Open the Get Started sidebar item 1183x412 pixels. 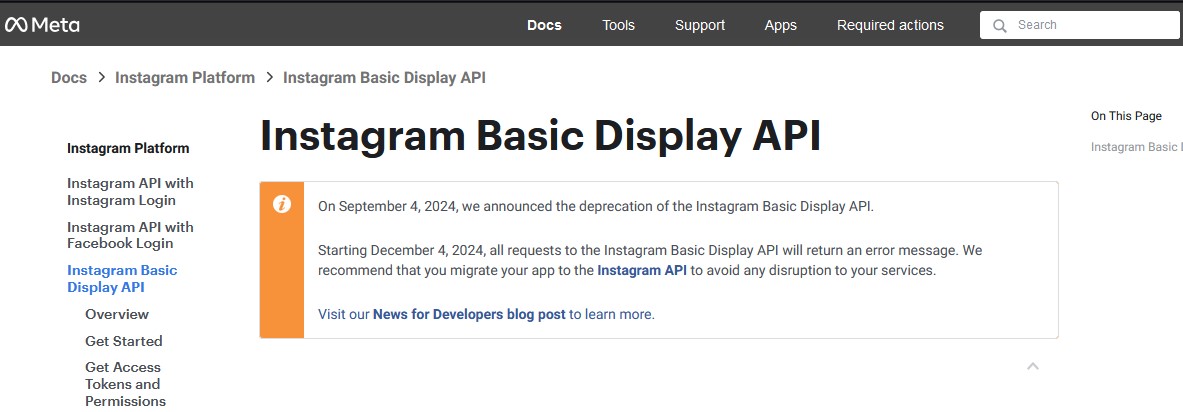(x=124, y=341)
